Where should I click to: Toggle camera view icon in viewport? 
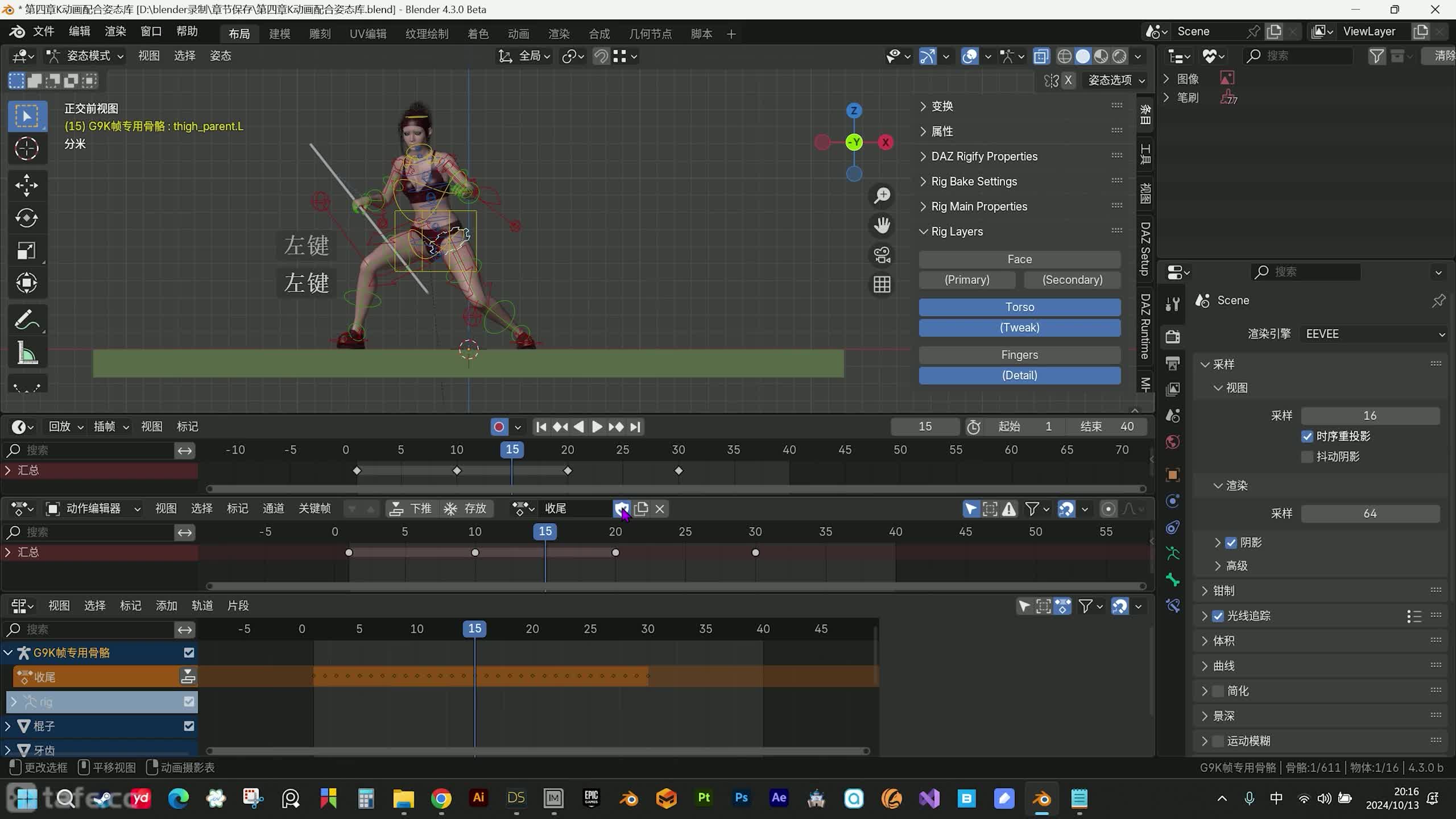tap(882, 255)
